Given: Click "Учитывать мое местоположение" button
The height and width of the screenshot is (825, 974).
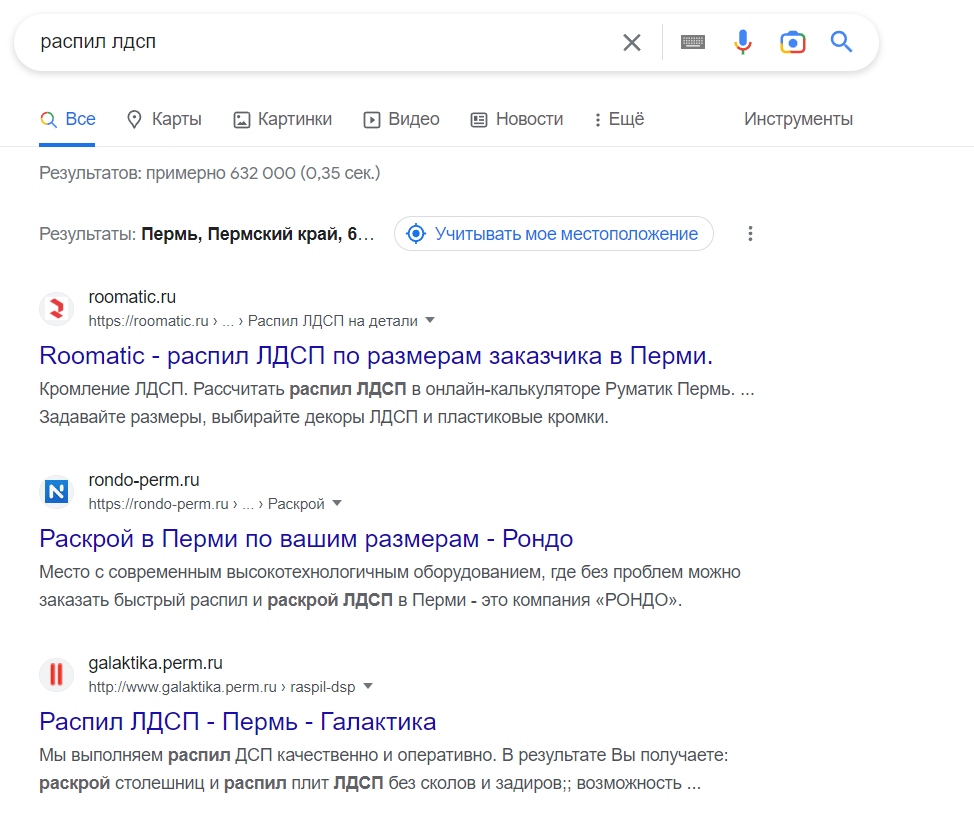Looking at the screenshot, I should pos(553,234).
